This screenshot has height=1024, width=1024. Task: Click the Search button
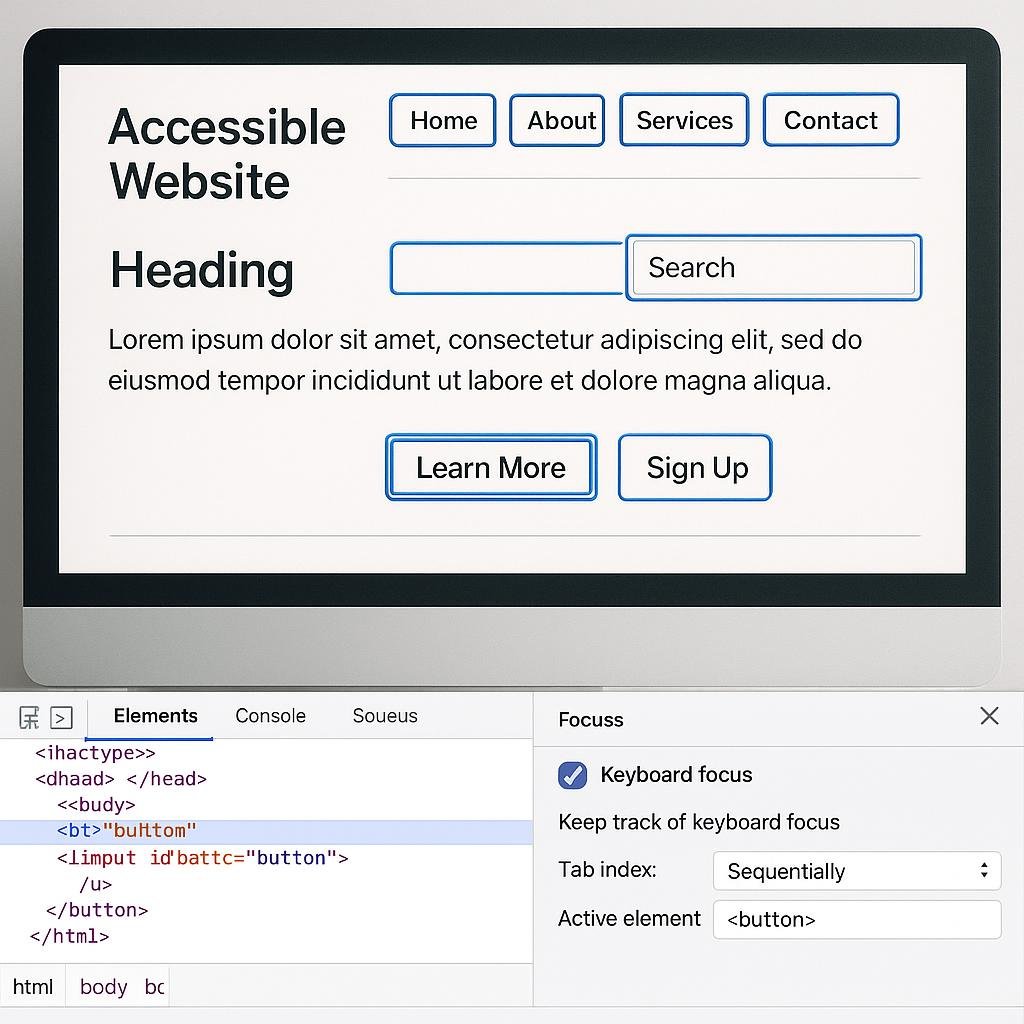pos(773,267)
